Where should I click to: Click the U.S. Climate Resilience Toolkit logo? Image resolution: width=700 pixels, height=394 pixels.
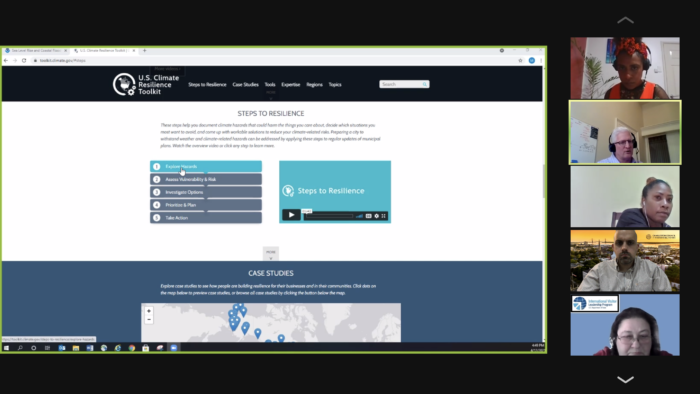tap(146, 84)
